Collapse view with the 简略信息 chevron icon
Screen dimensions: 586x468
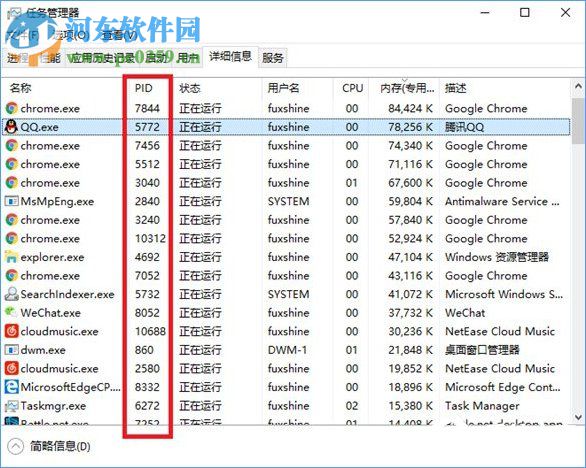click(16, 446)
